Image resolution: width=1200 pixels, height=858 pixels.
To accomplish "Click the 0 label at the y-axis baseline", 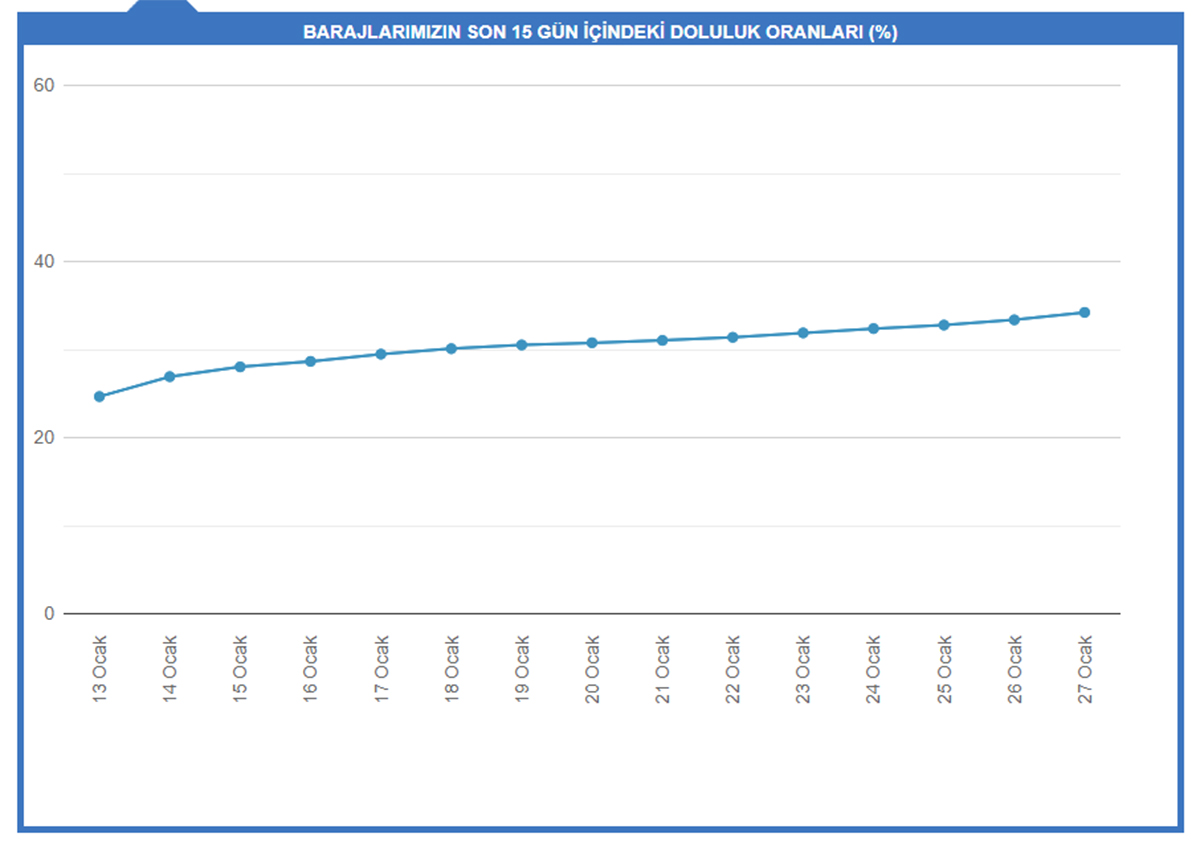I will click(x=48, y=614).
